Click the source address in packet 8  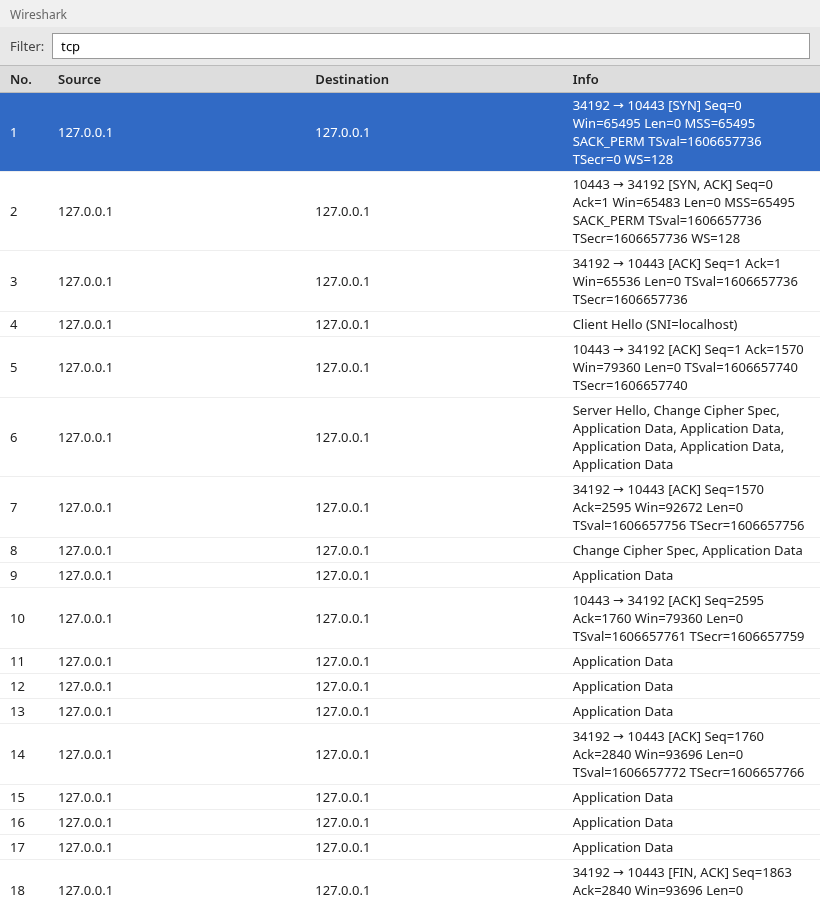coord(85,550)
